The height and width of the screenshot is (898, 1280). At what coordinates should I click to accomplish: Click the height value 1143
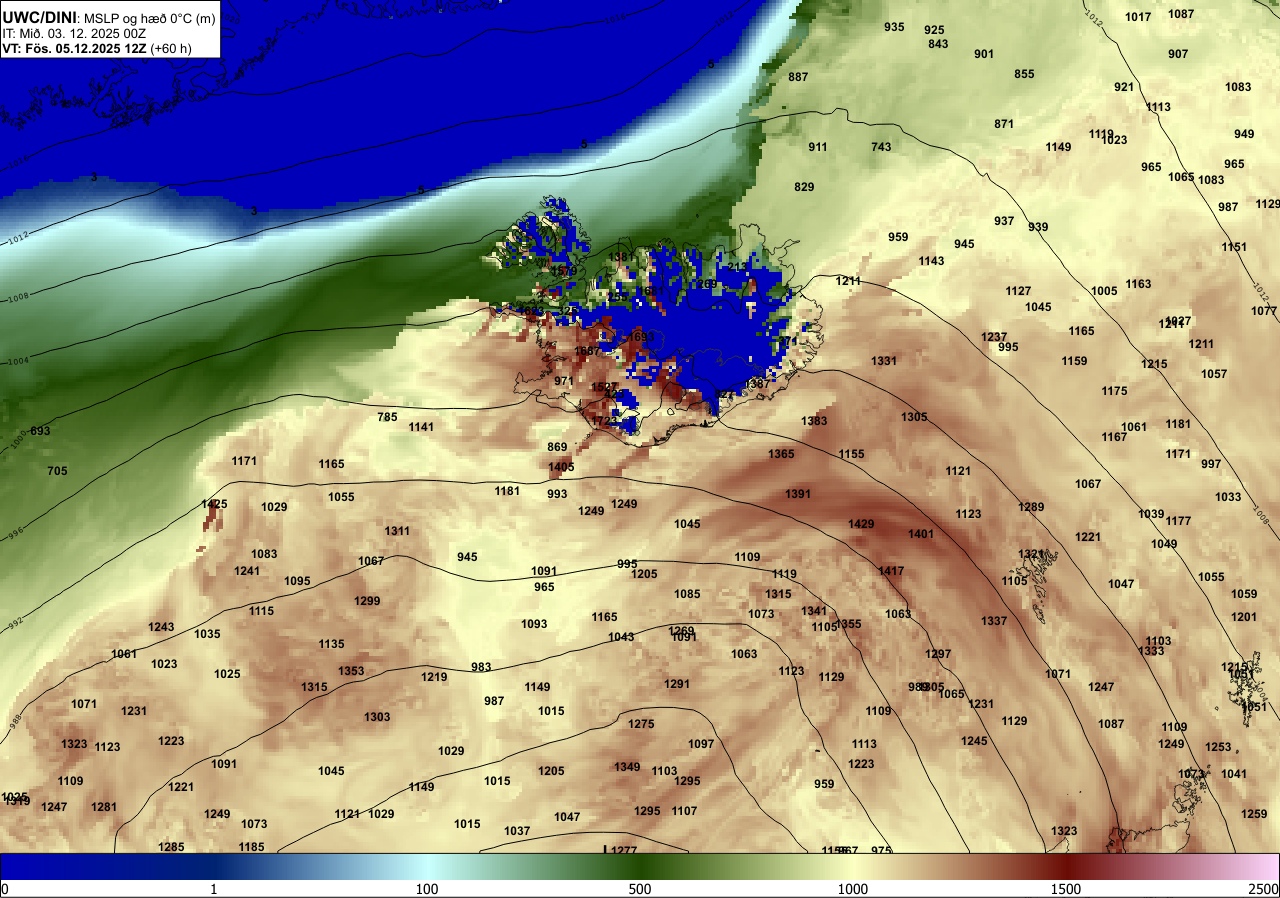[x=931, y=261]
